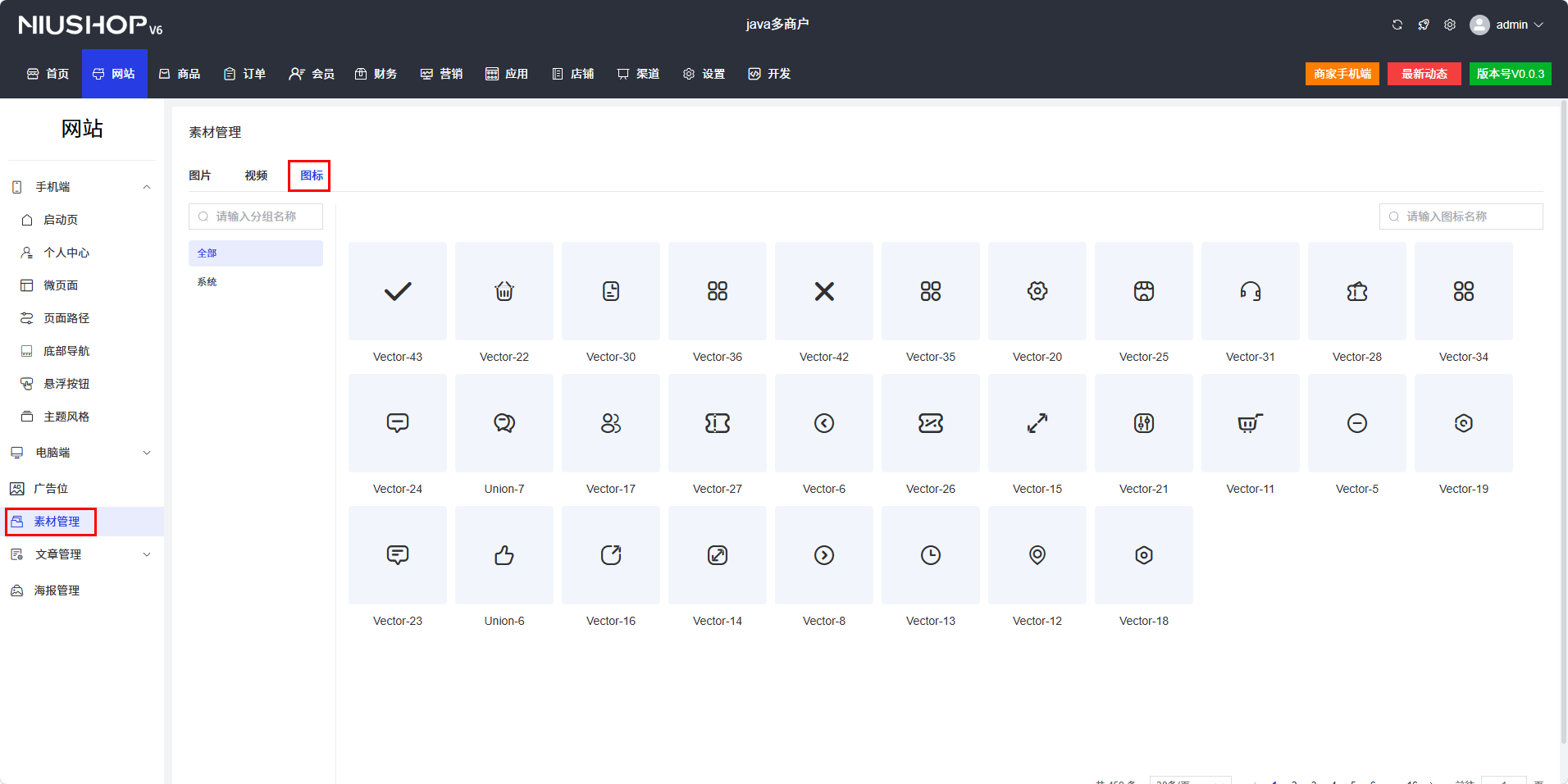Viewport: 1568px width, 784px height.
Task: Switch to the 图片 tab
Action: [x=199, y=175]
